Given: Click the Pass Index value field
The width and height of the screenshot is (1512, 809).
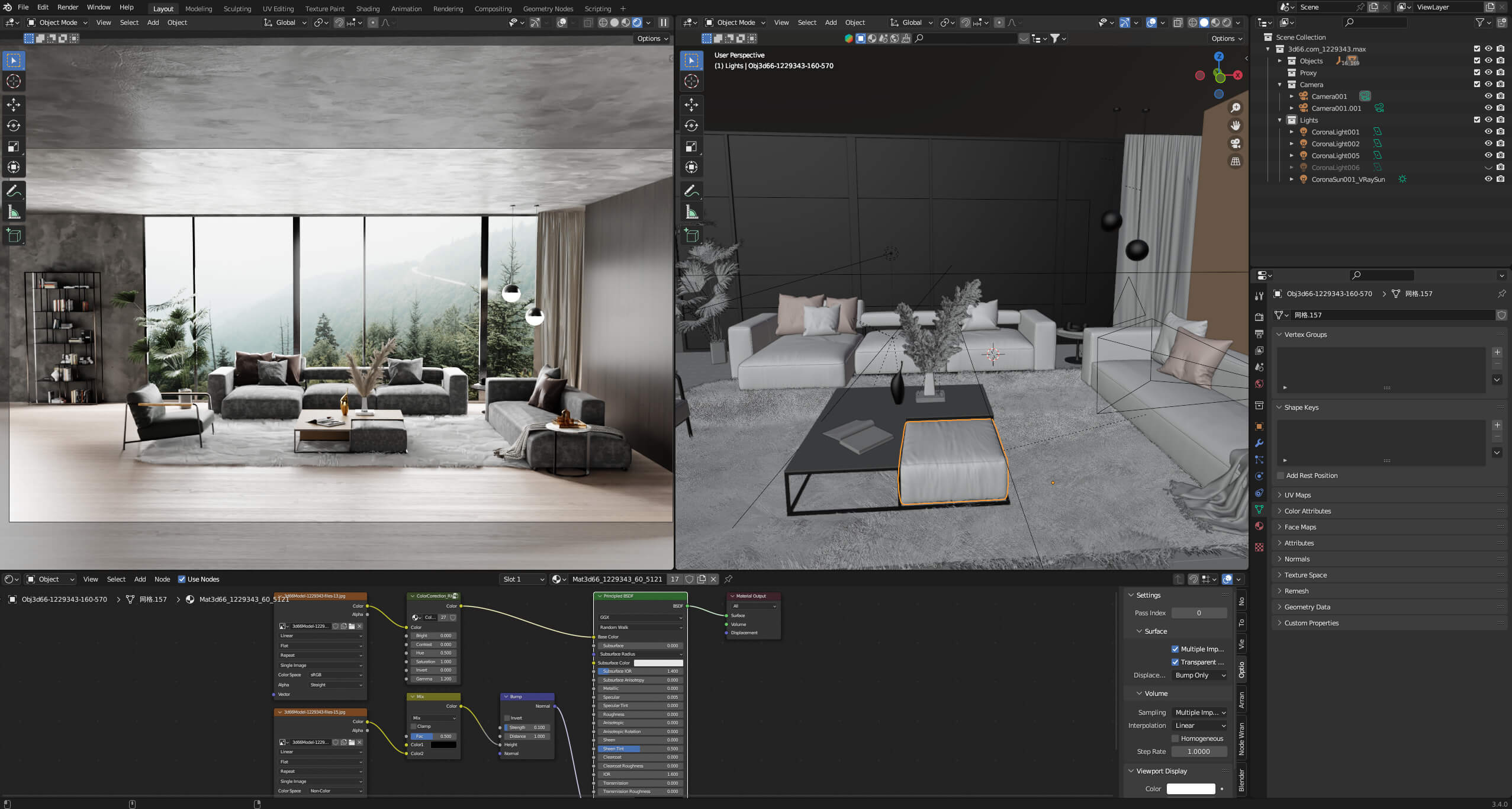Looking at the screenshot, I should 1199,613.
